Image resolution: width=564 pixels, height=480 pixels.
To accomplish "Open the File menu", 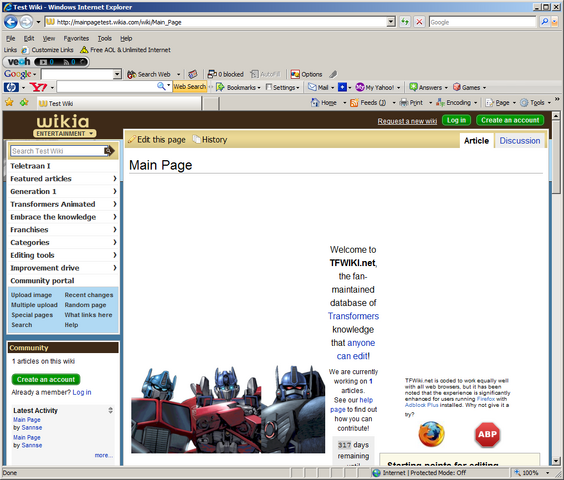I will (10, 38).
